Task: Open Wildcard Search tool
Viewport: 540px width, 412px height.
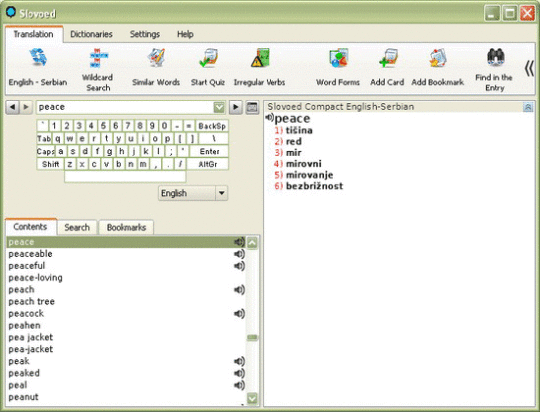Action: (98, 58)
